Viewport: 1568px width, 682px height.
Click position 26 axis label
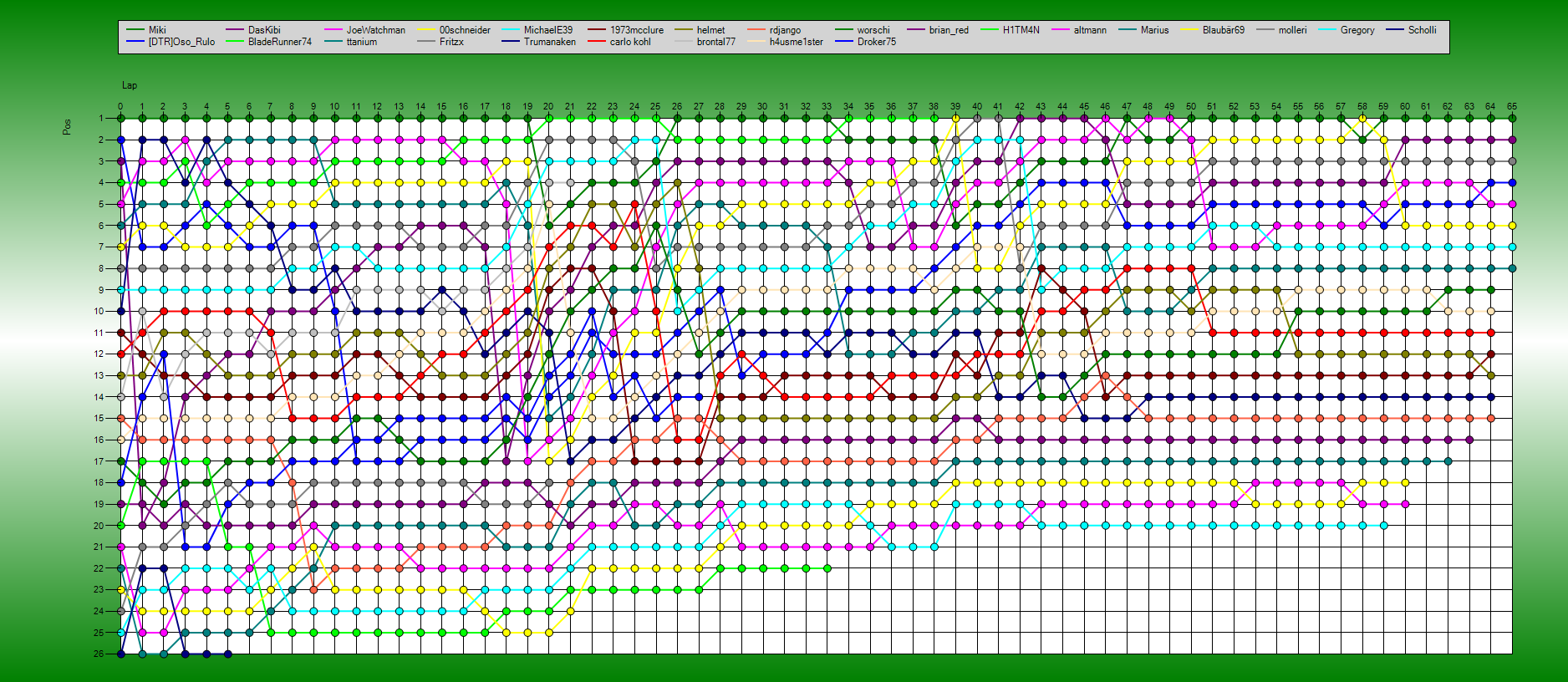pos(99,654)
